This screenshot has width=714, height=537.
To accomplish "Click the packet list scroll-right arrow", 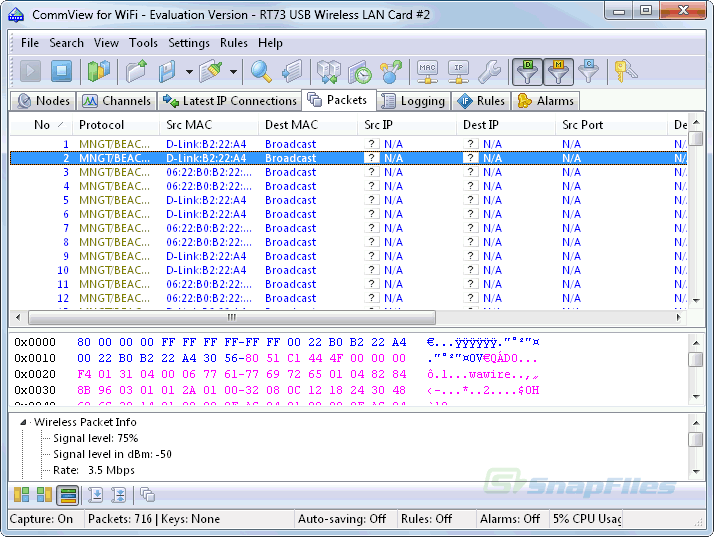I will [x=678, y=317].
